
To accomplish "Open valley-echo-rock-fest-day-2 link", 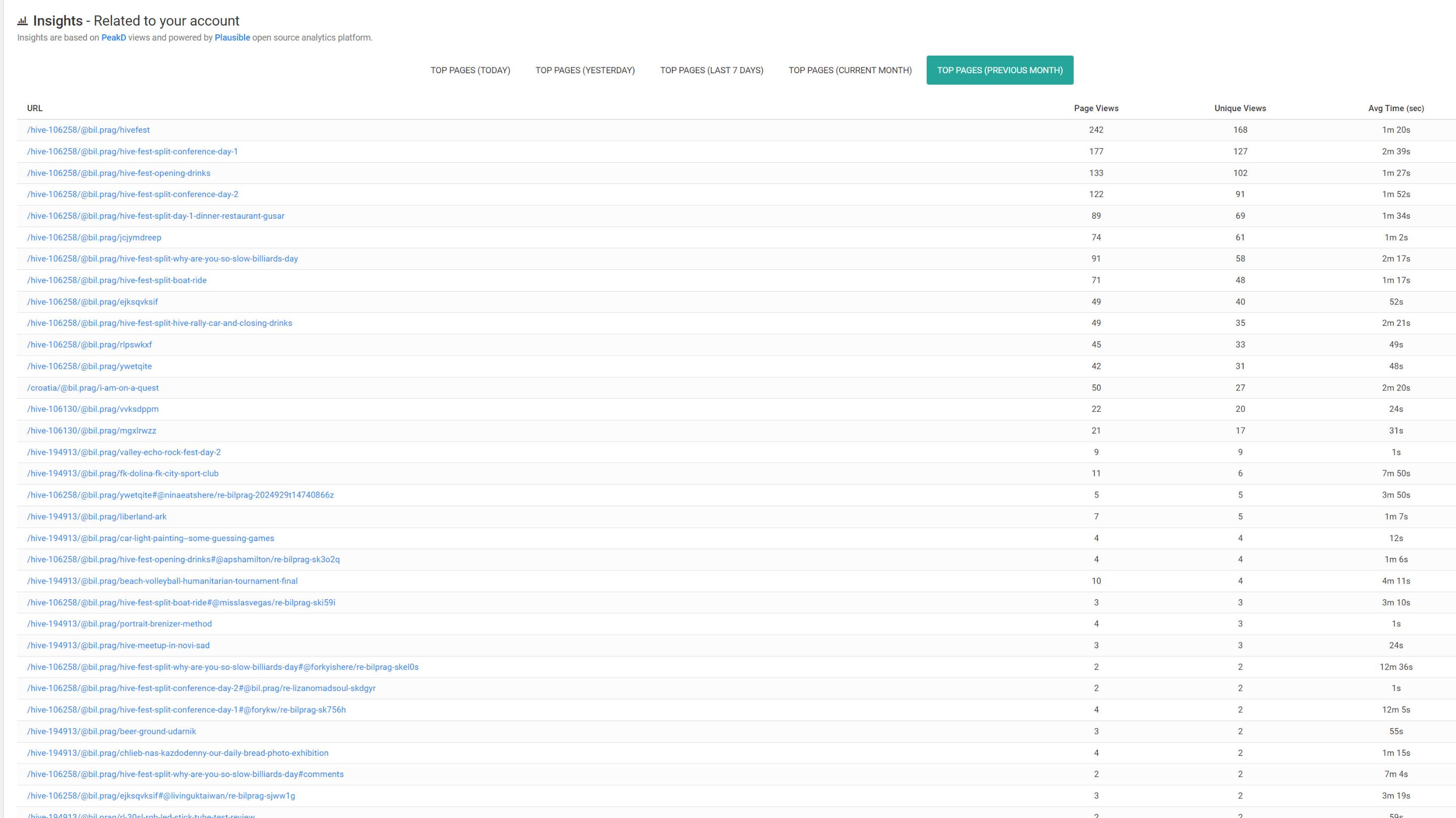I will (x=124, y=452).
